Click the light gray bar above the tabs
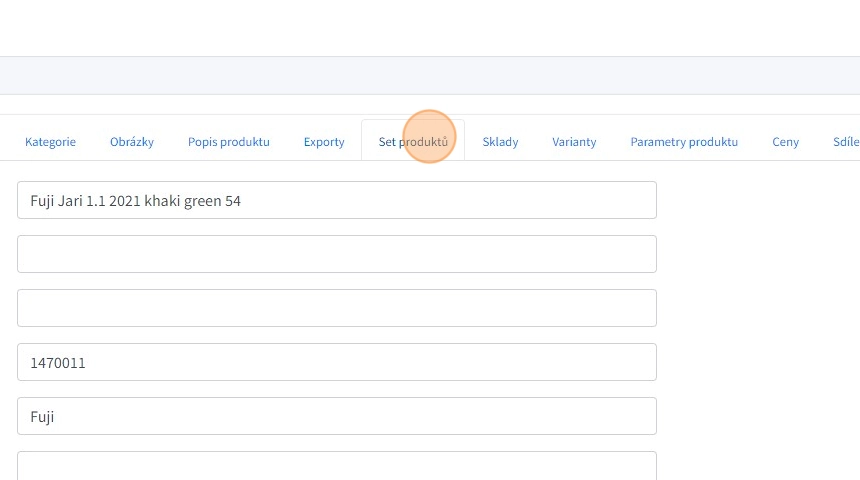The height and width of the screenshot is (480, 860). point(430,76)
